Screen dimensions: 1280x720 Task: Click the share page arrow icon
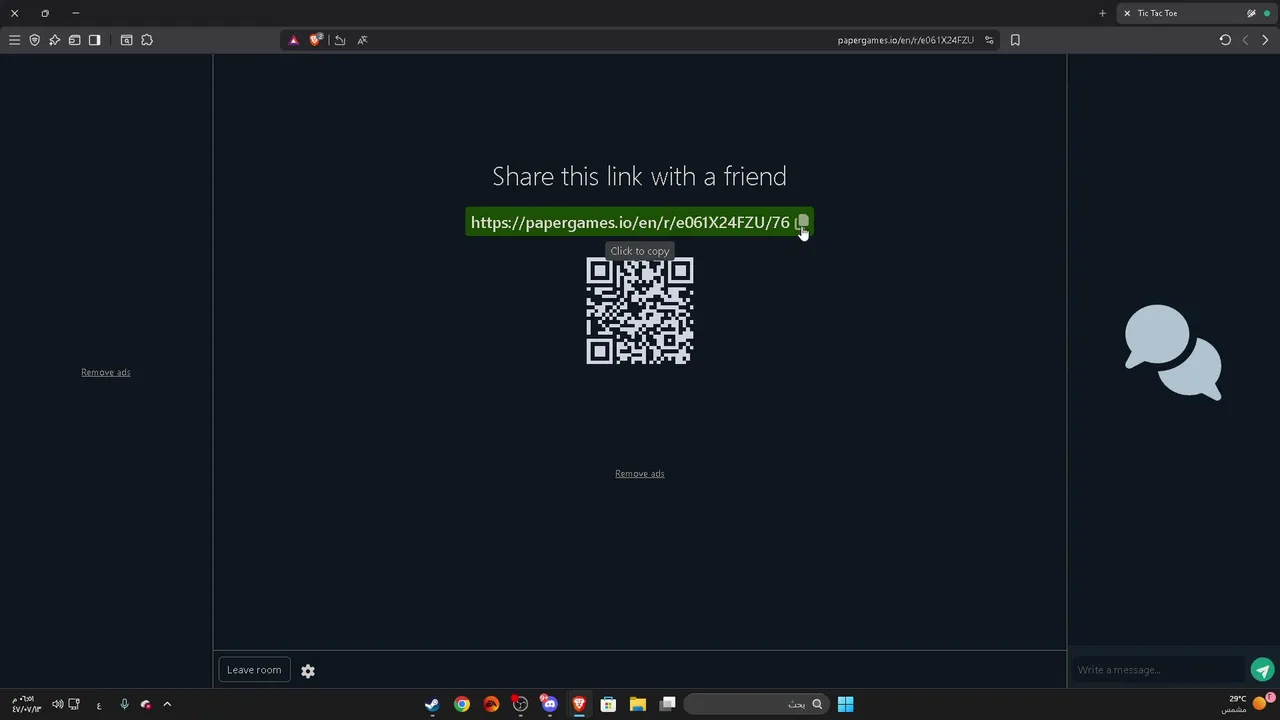coord(340,40)
